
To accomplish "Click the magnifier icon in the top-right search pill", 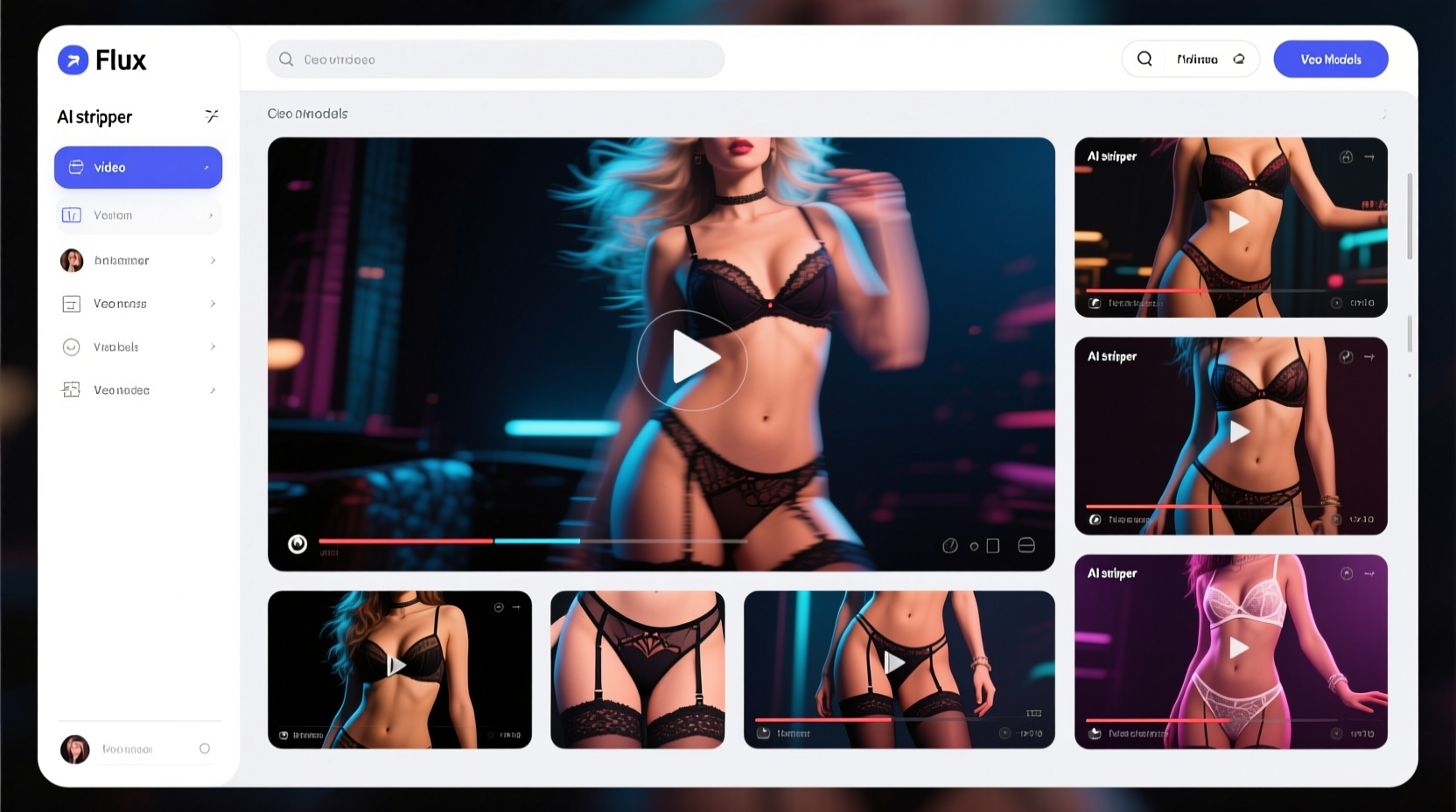I will click(x=1144, y=59).
